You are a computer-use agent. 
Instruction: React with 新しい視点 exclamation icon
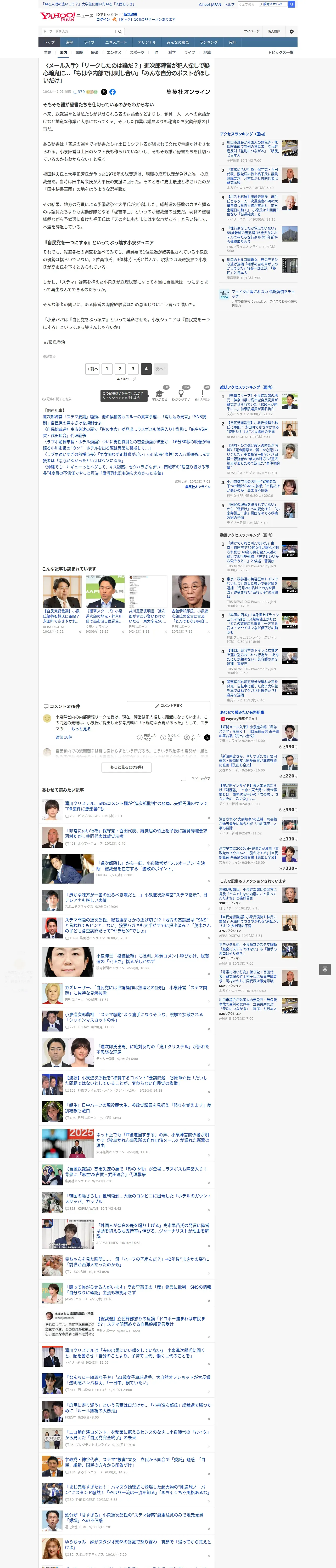[203, 394]
